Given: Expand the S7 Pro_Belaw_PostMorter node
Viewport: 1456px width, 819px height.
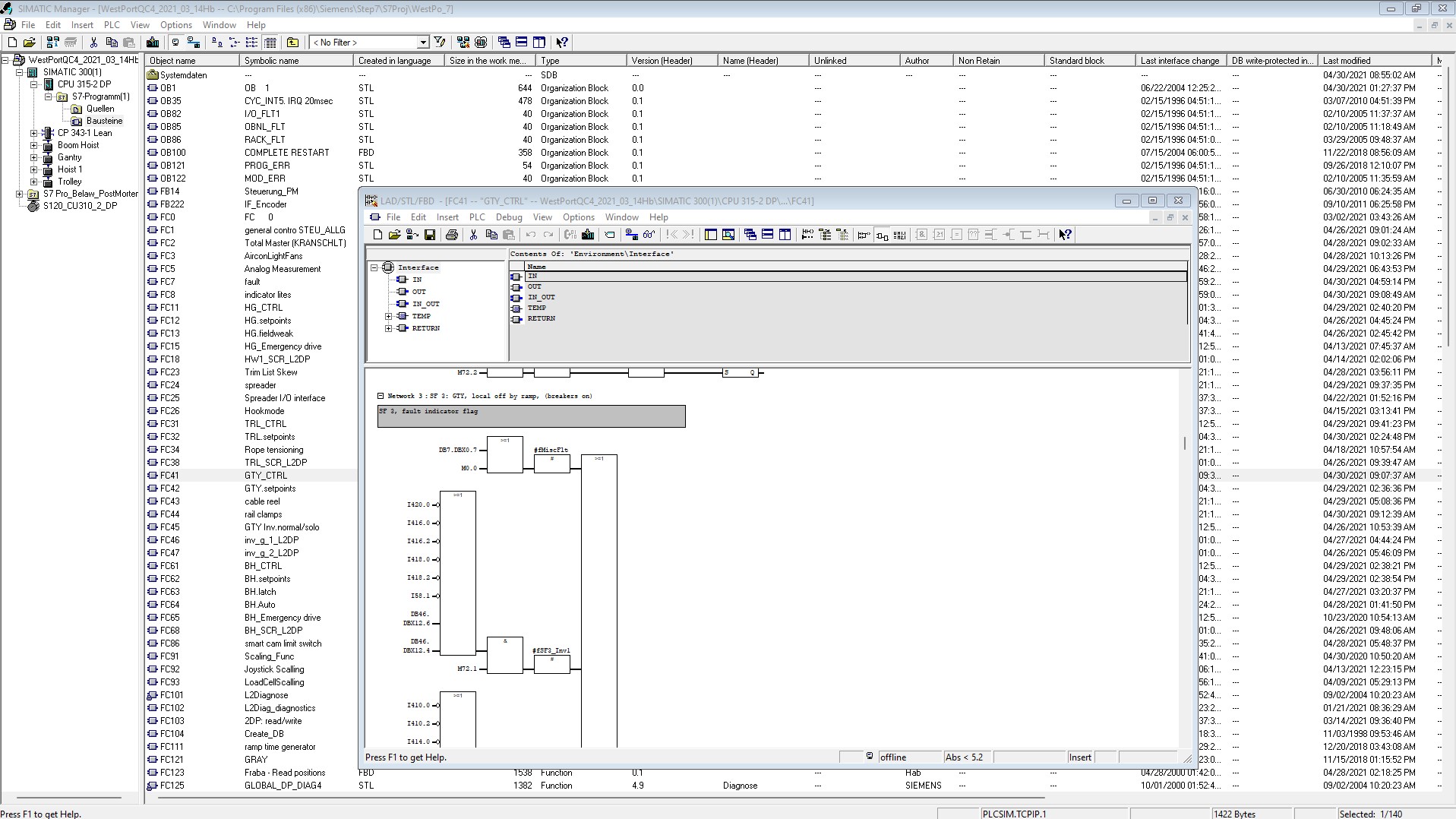Looking at the screenshot, I should click(x=19, y=194).
